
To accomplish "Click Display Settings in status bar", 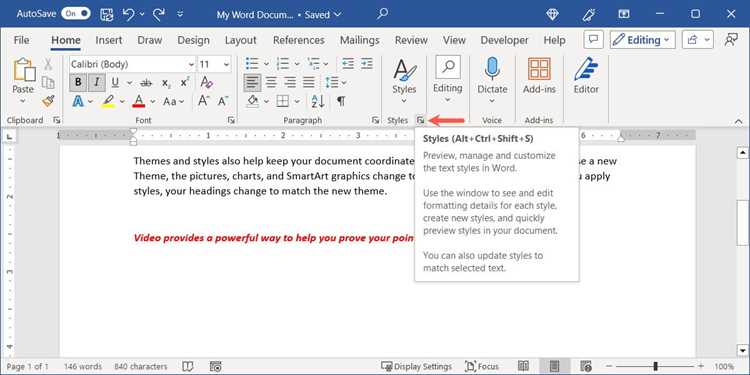I will coord(416,366).
